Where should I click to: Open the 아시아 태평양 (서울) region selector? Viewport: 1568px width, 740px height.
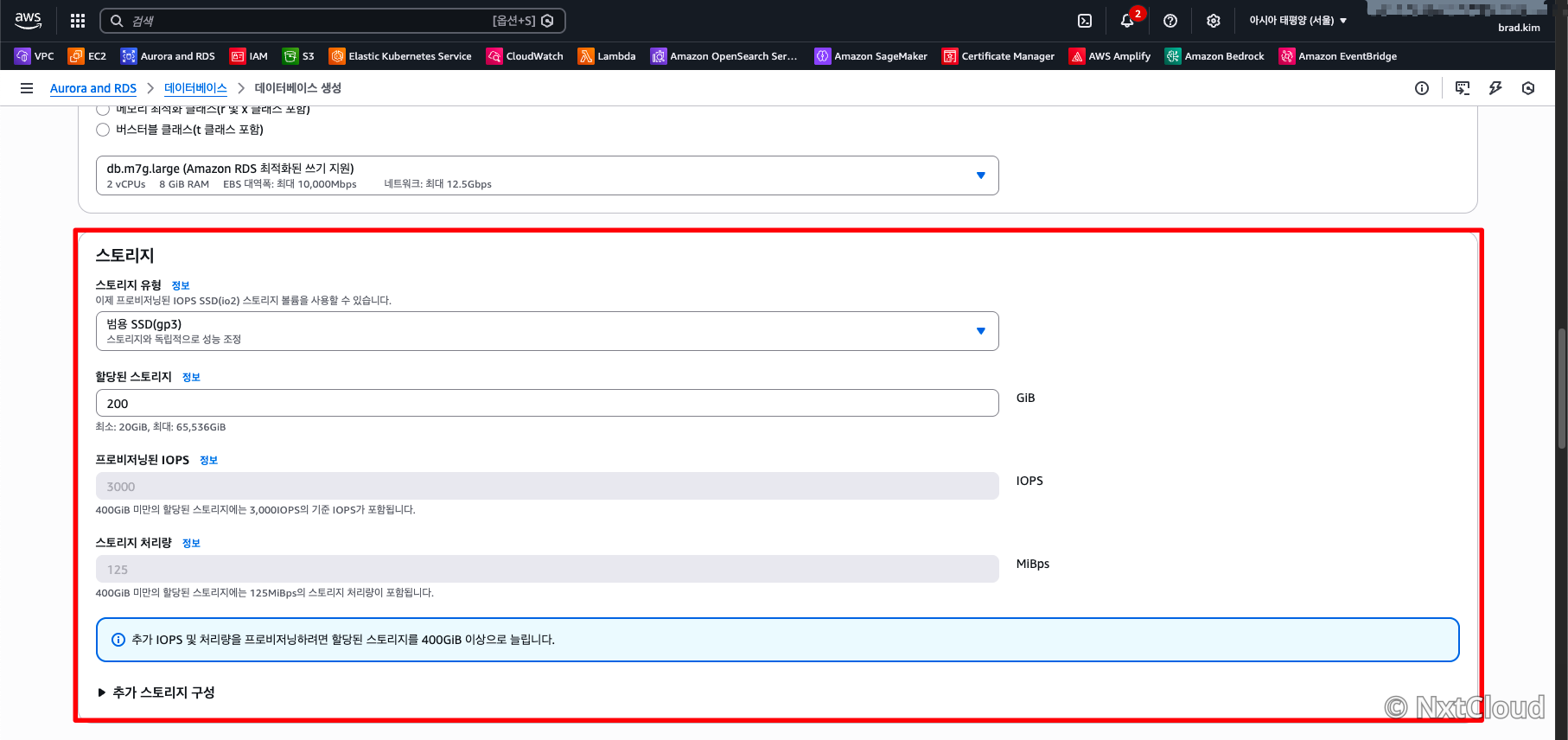(x=1297, y=21)
